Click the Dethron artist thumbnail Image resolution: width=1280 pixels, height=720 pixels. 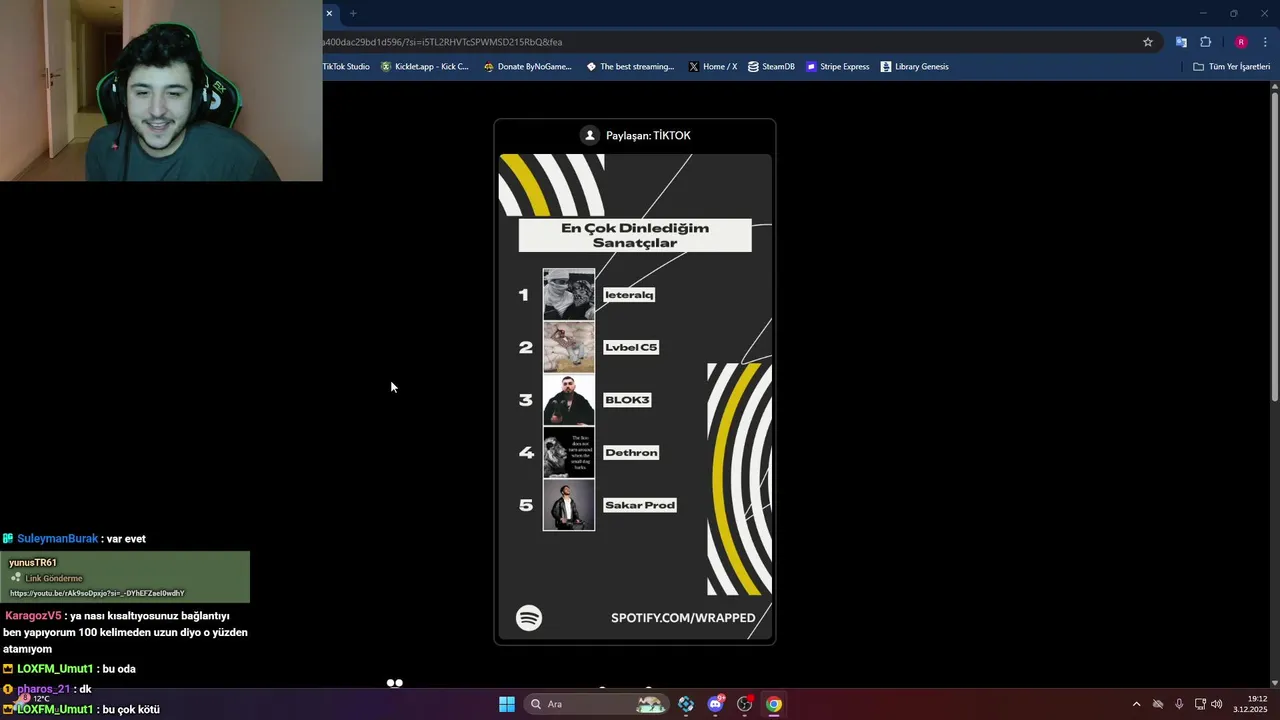[x=569, y=452]
